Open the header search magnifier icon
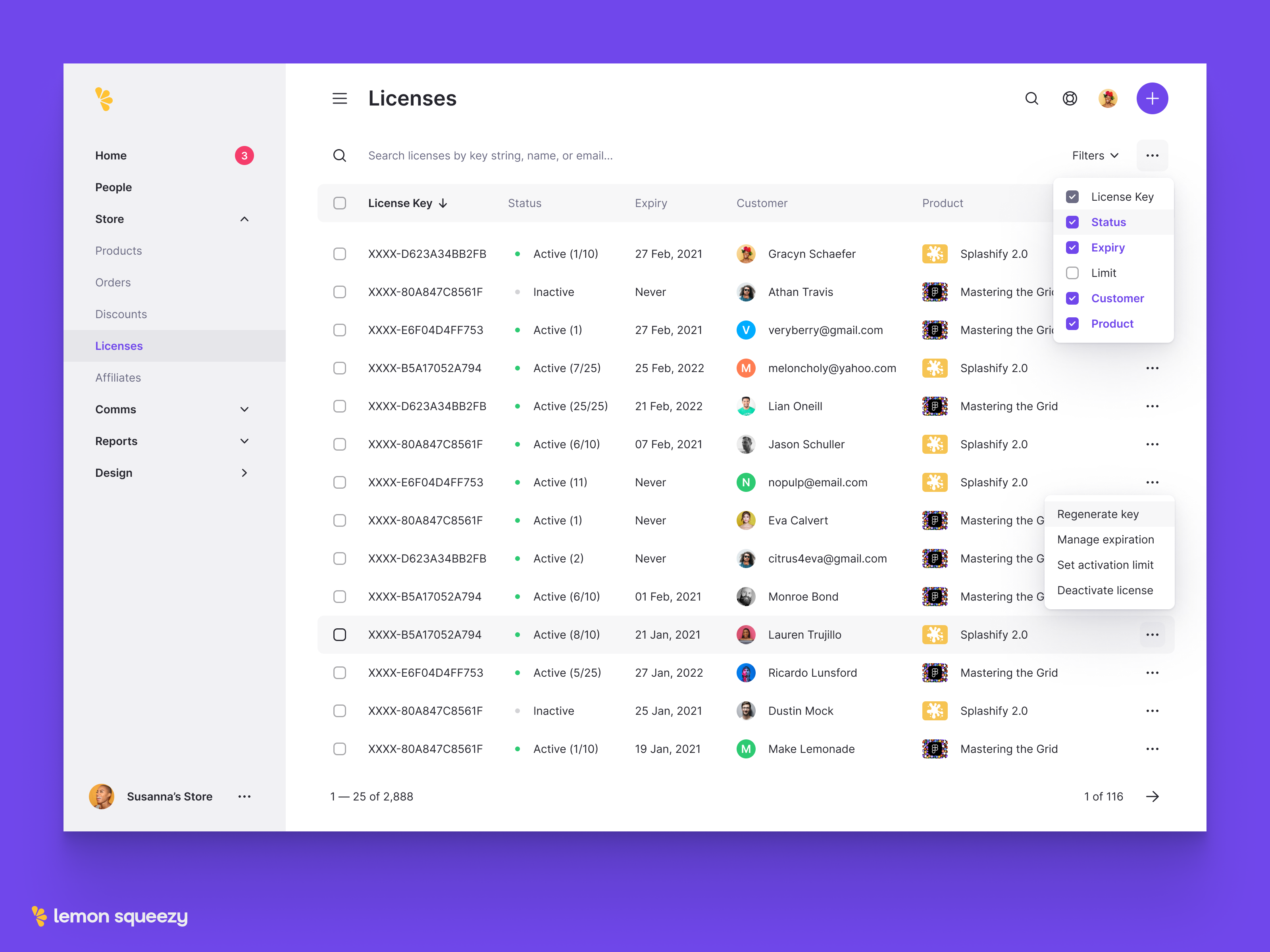The height and width of the screenshot is (952, 1270). pos(1031,98)
